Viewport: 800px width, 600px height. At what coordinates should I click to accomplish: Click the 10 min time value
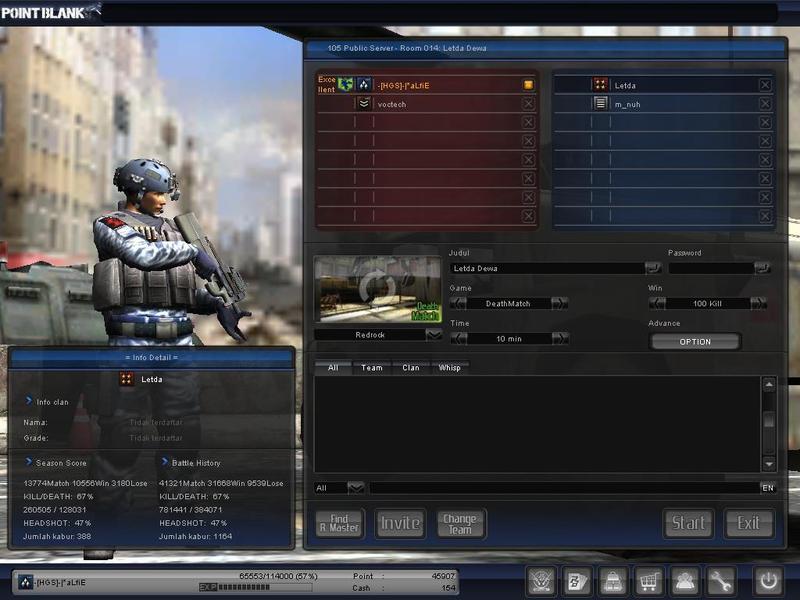click(x=509, y=339)
